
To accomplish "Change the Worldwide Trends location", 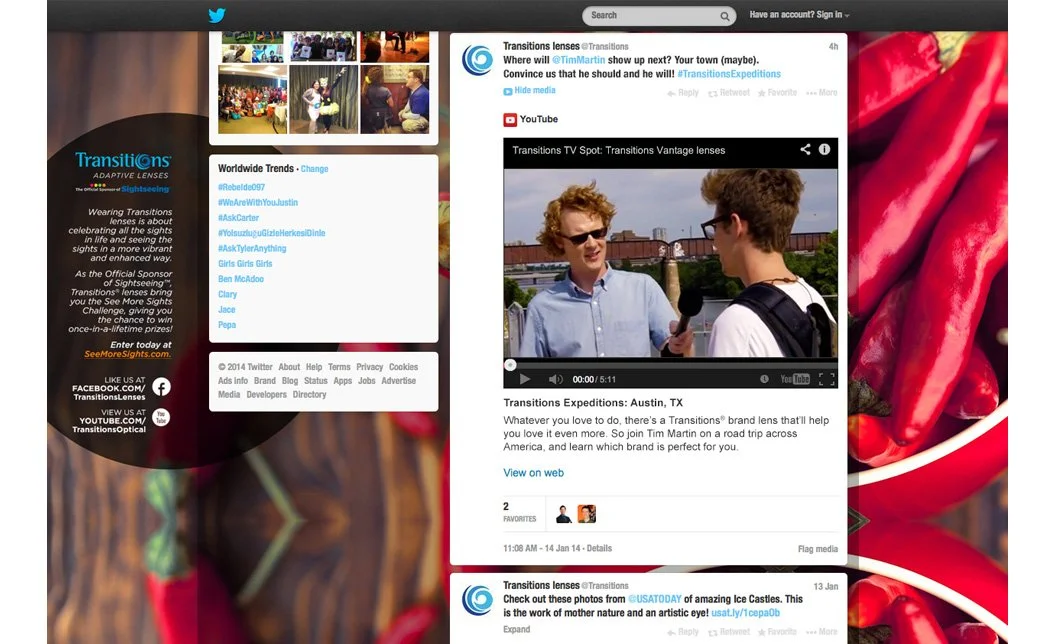I will pos(315,169).
